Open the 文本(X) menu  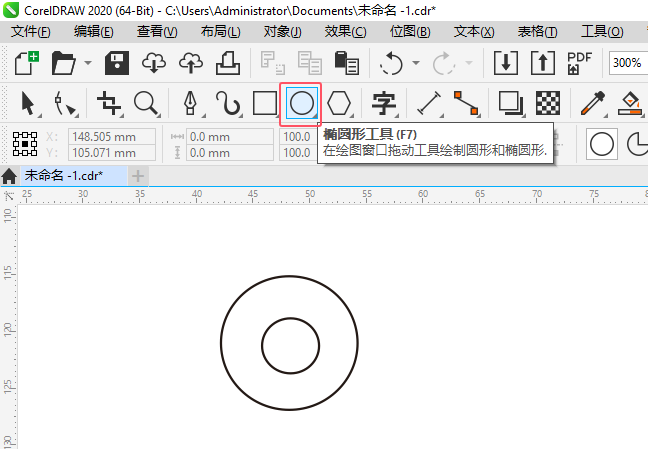pyautogui.click(x=474, y=31)
